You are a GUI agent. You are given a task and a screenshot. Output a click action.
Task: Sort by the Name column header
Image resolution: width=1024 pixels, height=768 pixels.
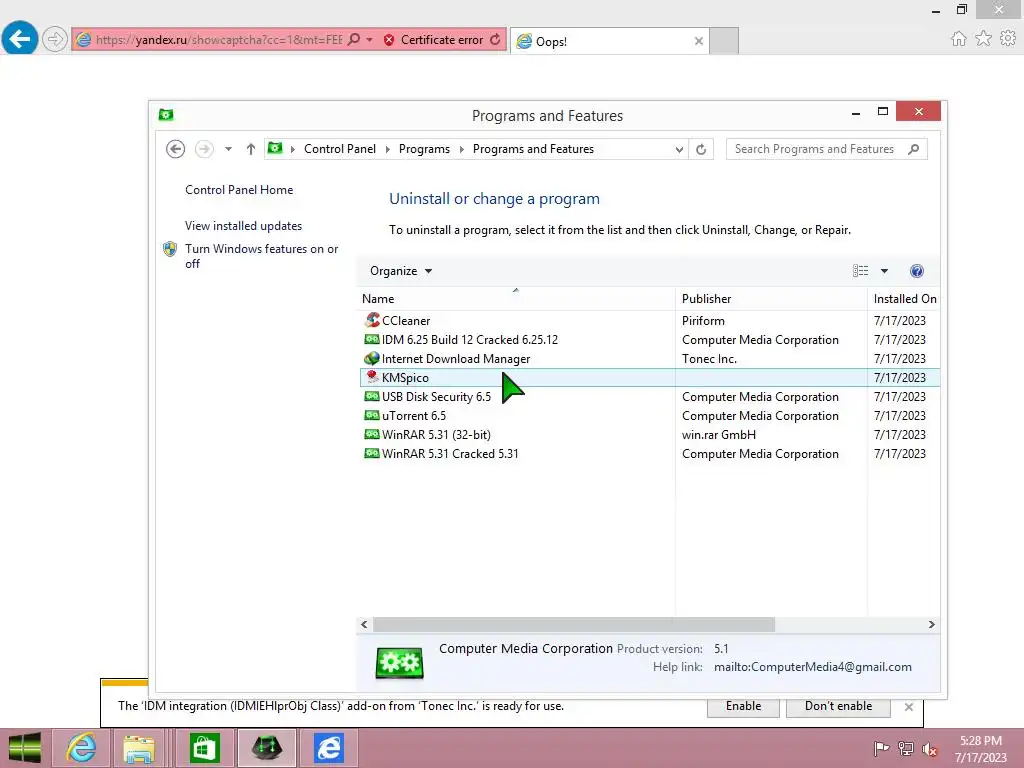tap(516, 298)
